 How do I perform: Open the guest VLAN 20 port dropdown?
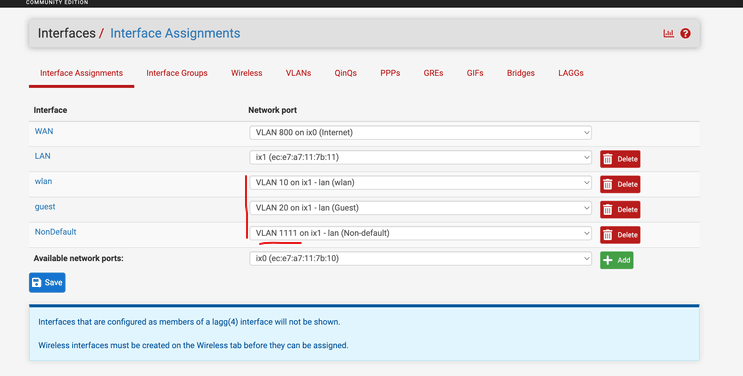tap(420, 208)
